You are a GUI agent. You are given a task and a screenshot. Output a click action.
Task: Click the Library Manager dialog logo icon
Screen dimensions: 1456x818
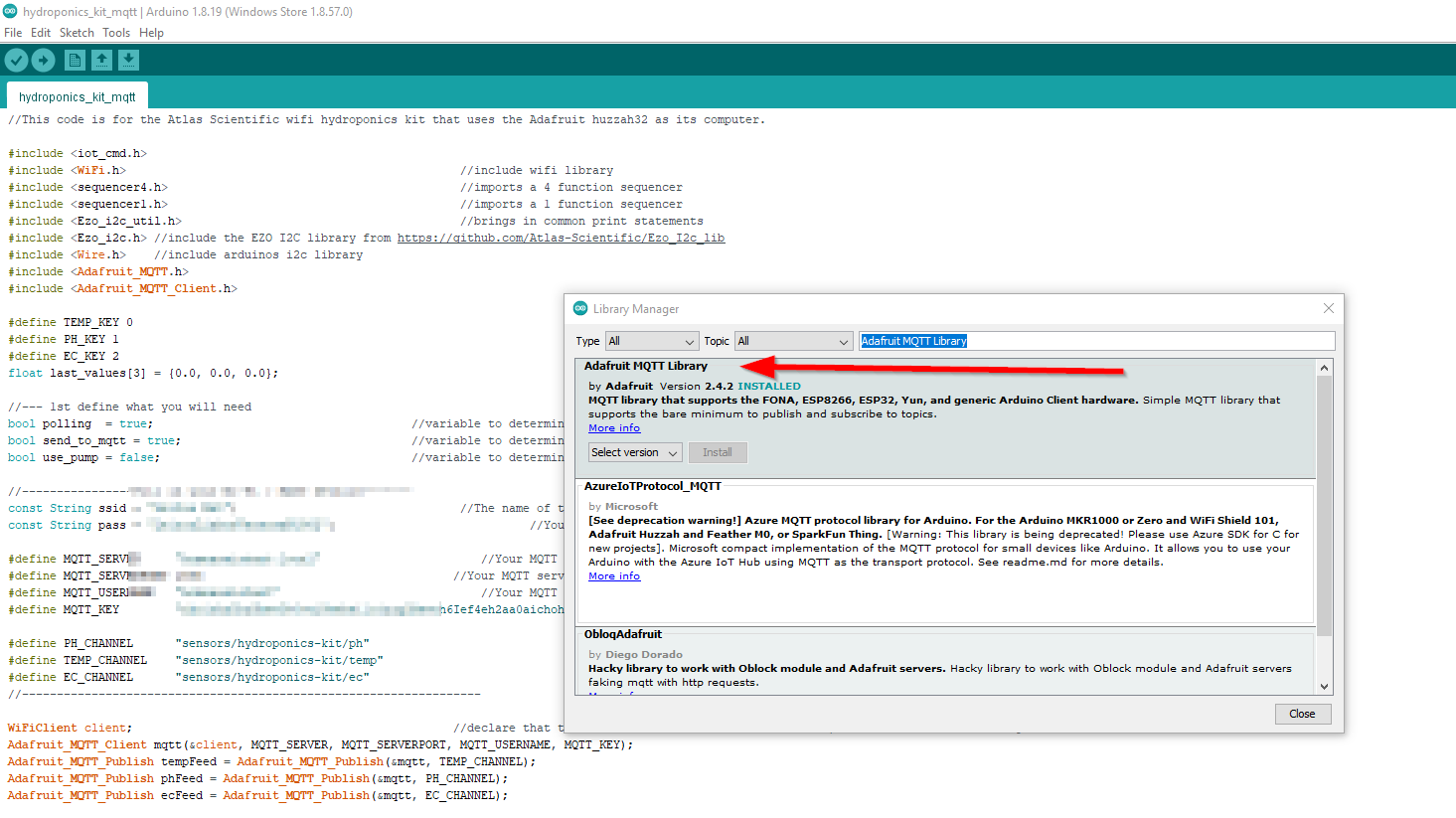[580, 308]
